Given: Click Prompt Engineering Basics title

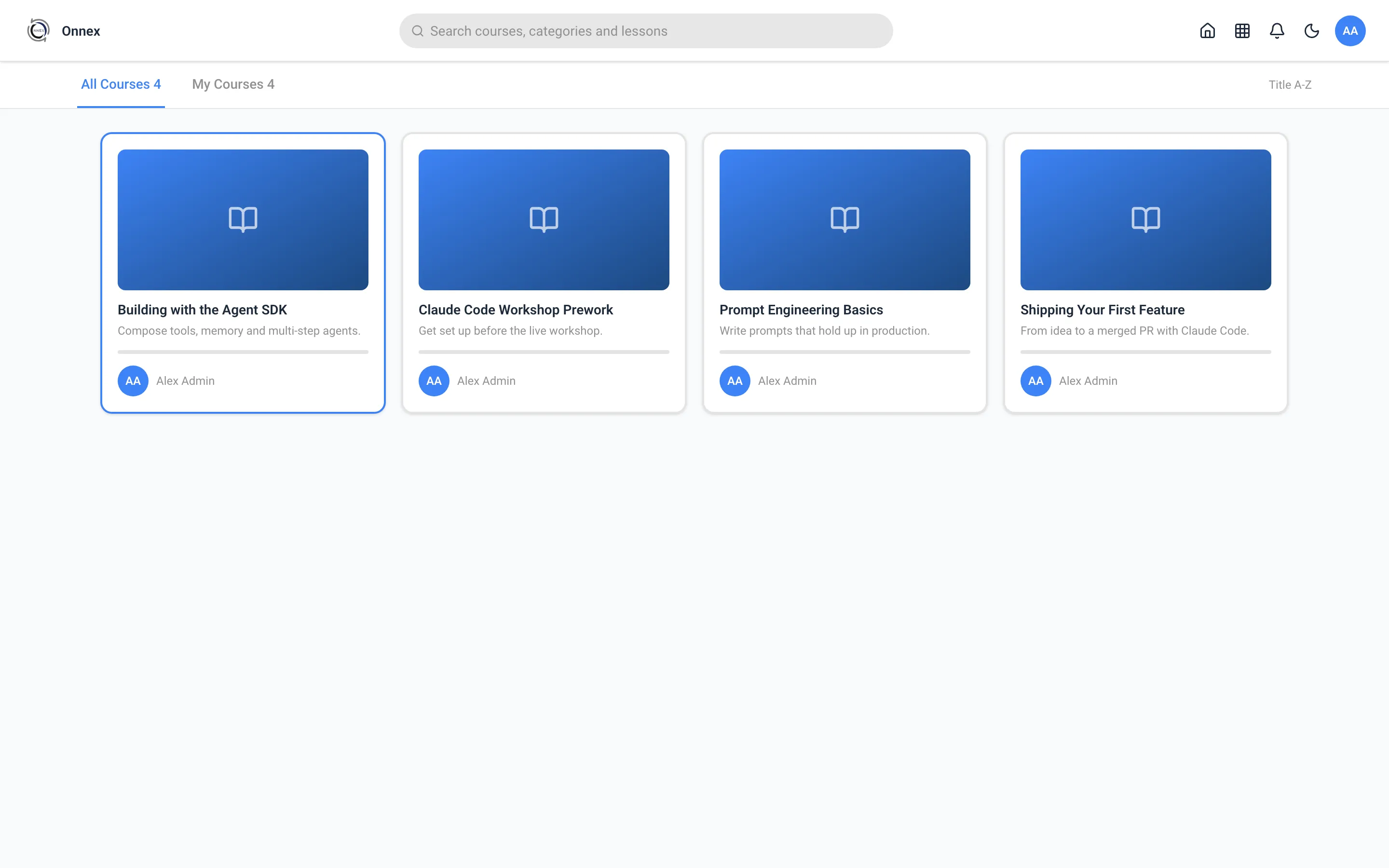Looking at the screenshot, I should (801, 310).
